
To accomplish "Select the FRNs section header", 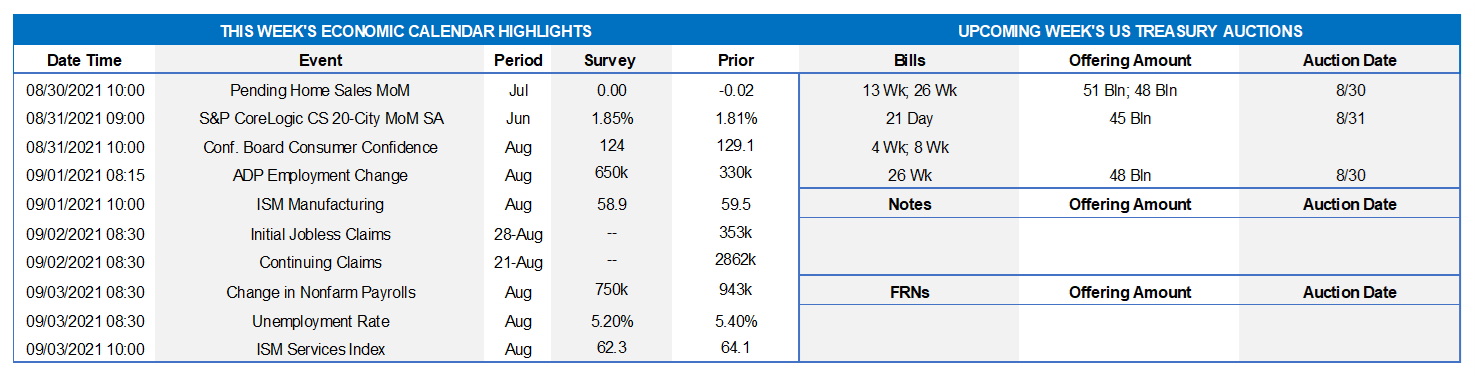I will point(909,293).
